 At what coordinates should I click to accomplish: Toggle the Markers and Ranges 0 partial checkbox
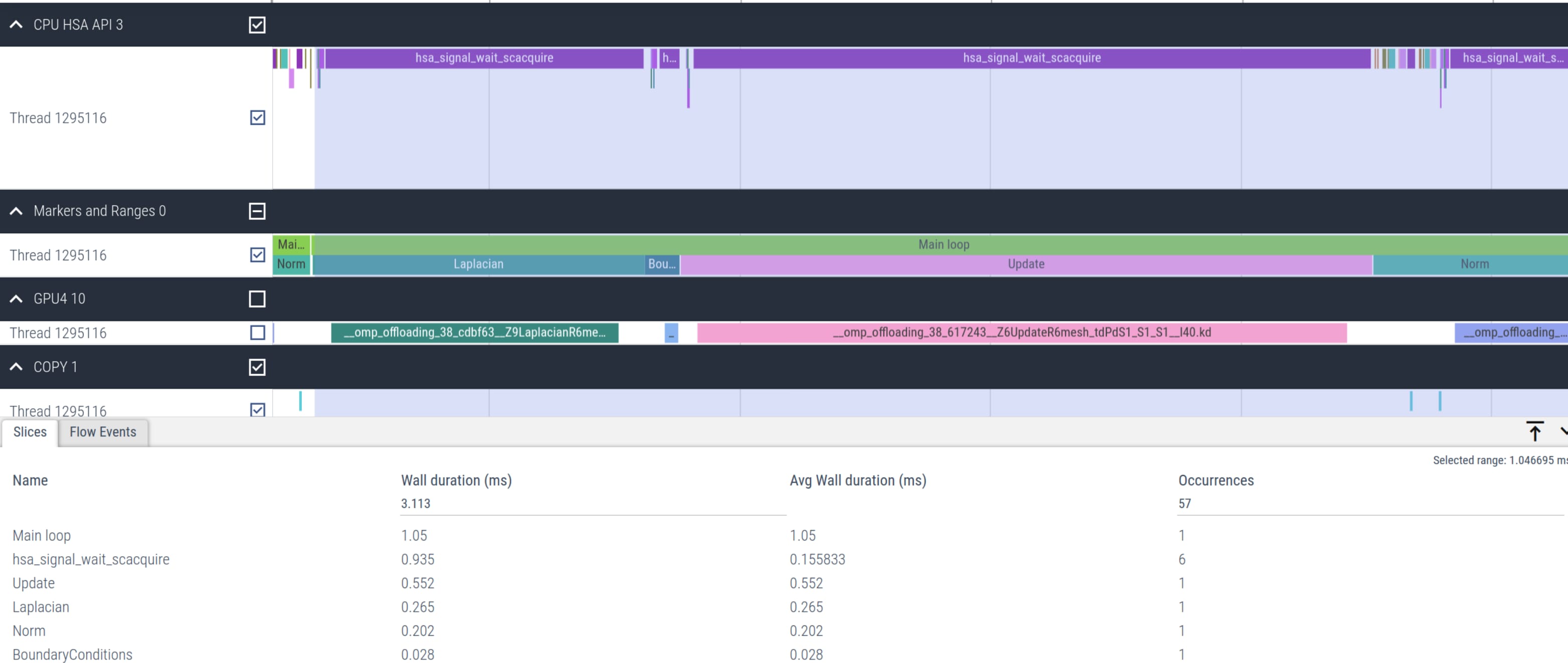257,211
